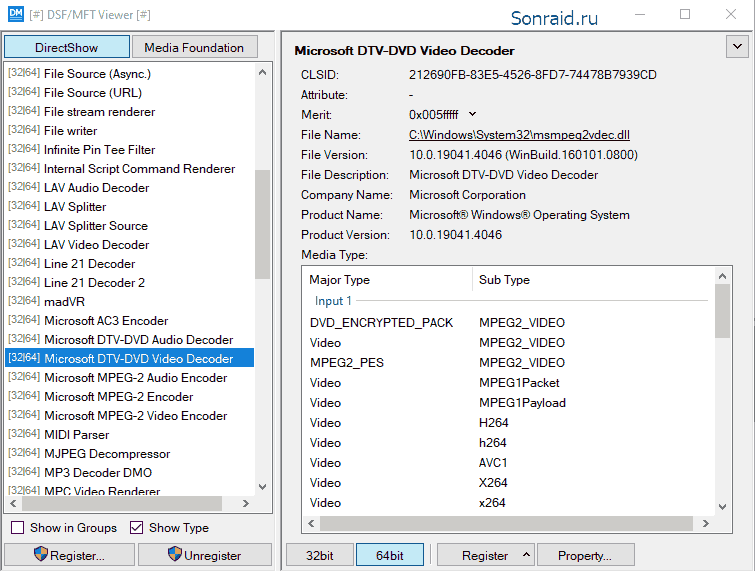Screen dimensions: 755x571
Task: Click the media type list vertical scrollbar thumb
Action: [722, 311]
